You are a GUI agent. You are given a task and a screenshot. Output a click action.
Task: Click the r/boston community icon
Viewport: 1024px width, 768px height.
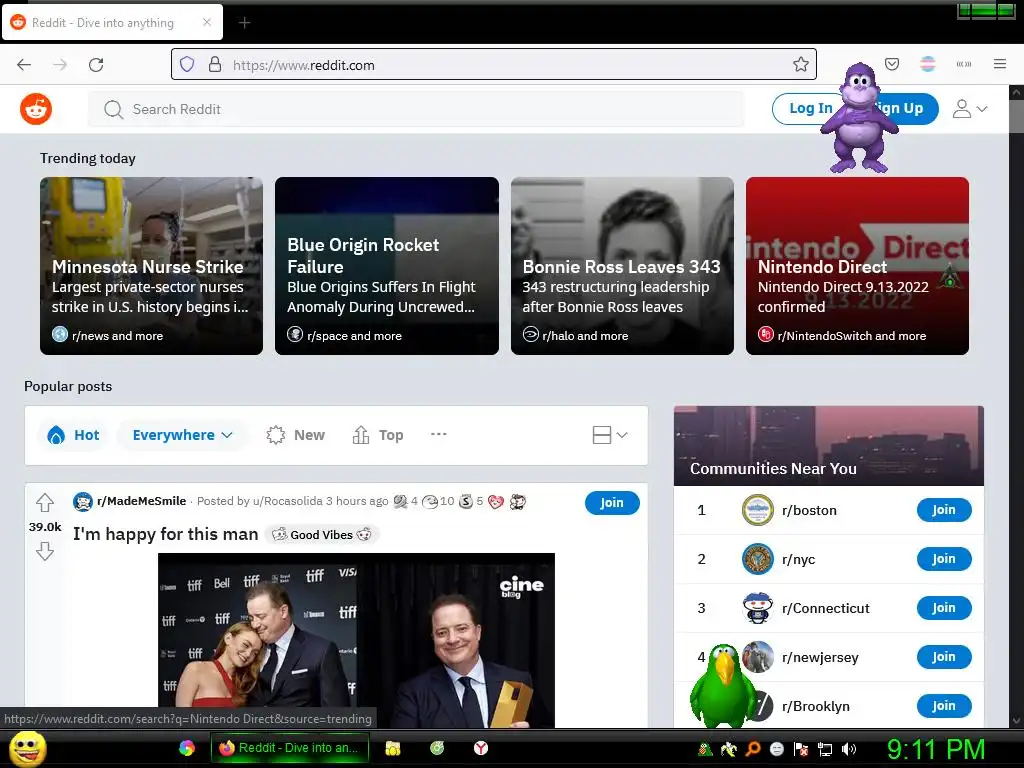pyautogui.click(x=758, y=510)
